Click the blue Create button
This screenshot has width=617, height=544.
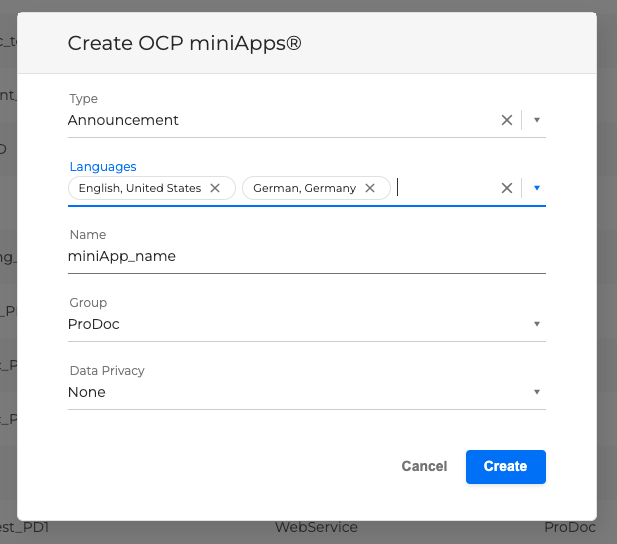[x=505, y=466]
